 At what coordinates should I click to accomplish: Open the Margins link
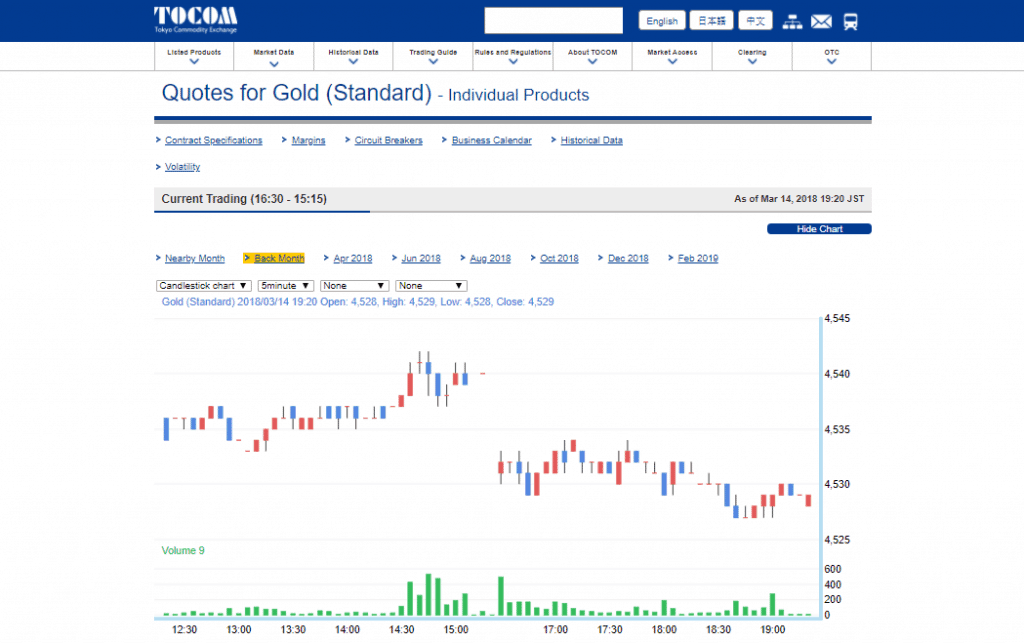coord(308,140)
